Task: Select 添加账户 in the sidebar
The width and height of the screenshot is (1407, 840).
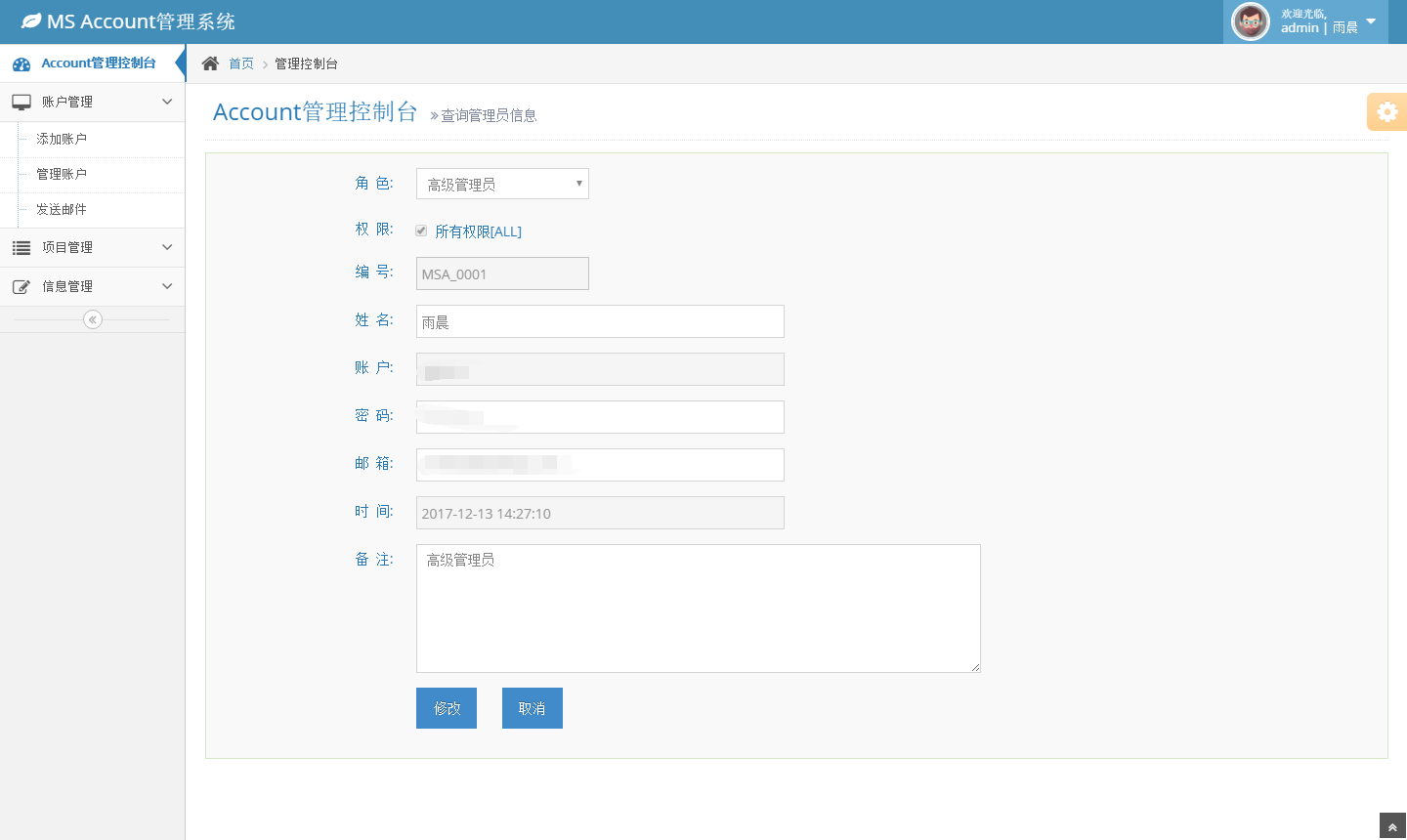Action: 62,139
